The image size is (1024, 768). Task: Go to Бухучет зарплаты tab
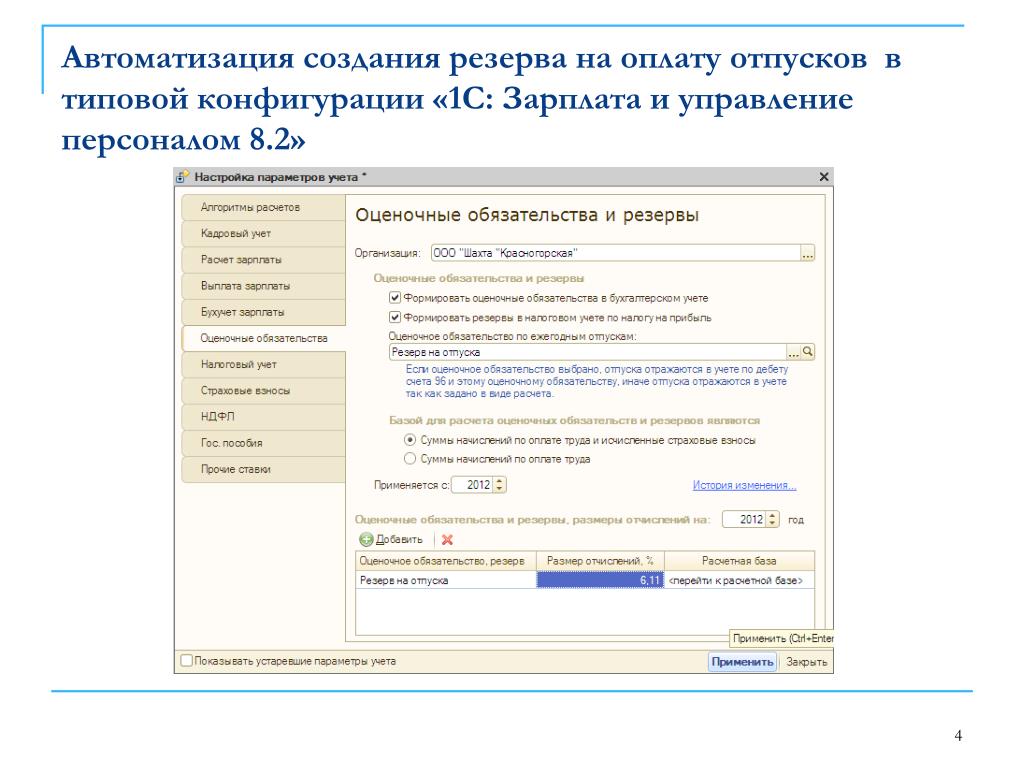click(x=263, y=312)
